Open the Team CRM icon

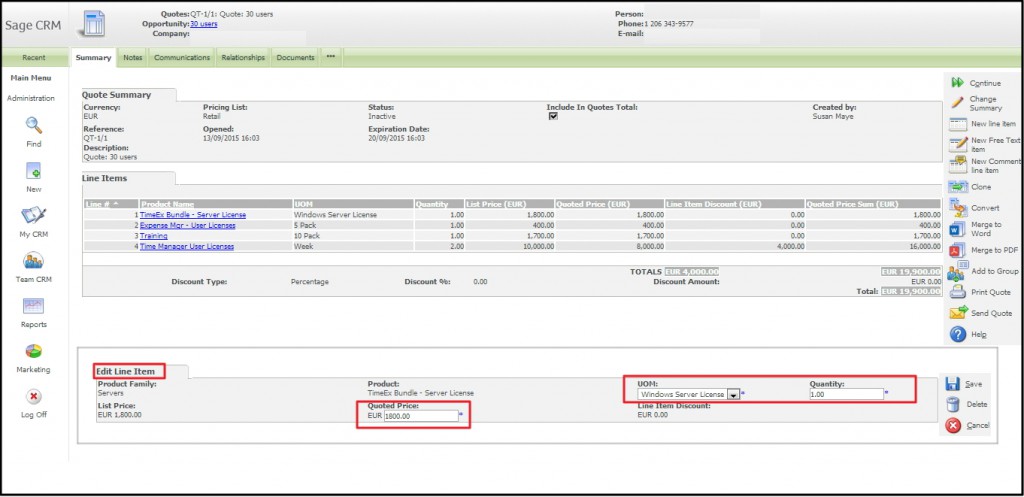tap(33, 261)
